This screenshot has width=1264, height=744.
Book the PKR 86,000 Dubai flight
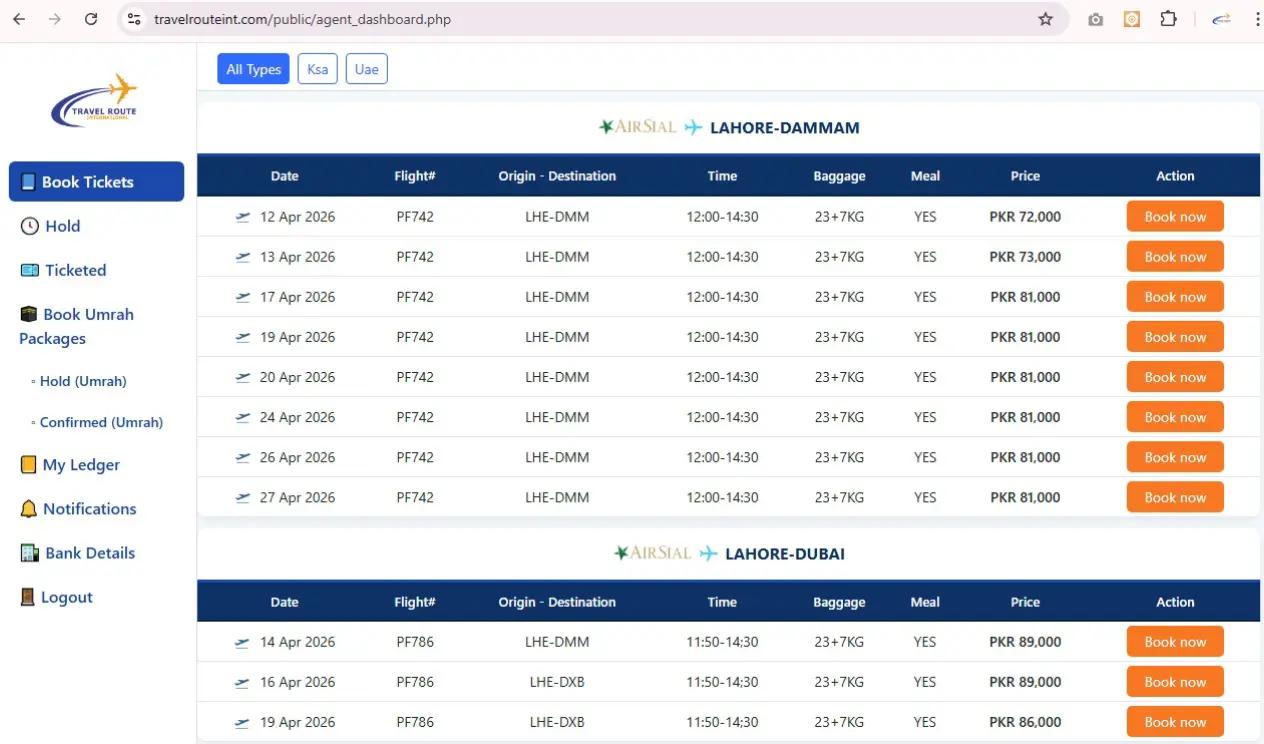pyautogui.click(x=1175, y=722)
